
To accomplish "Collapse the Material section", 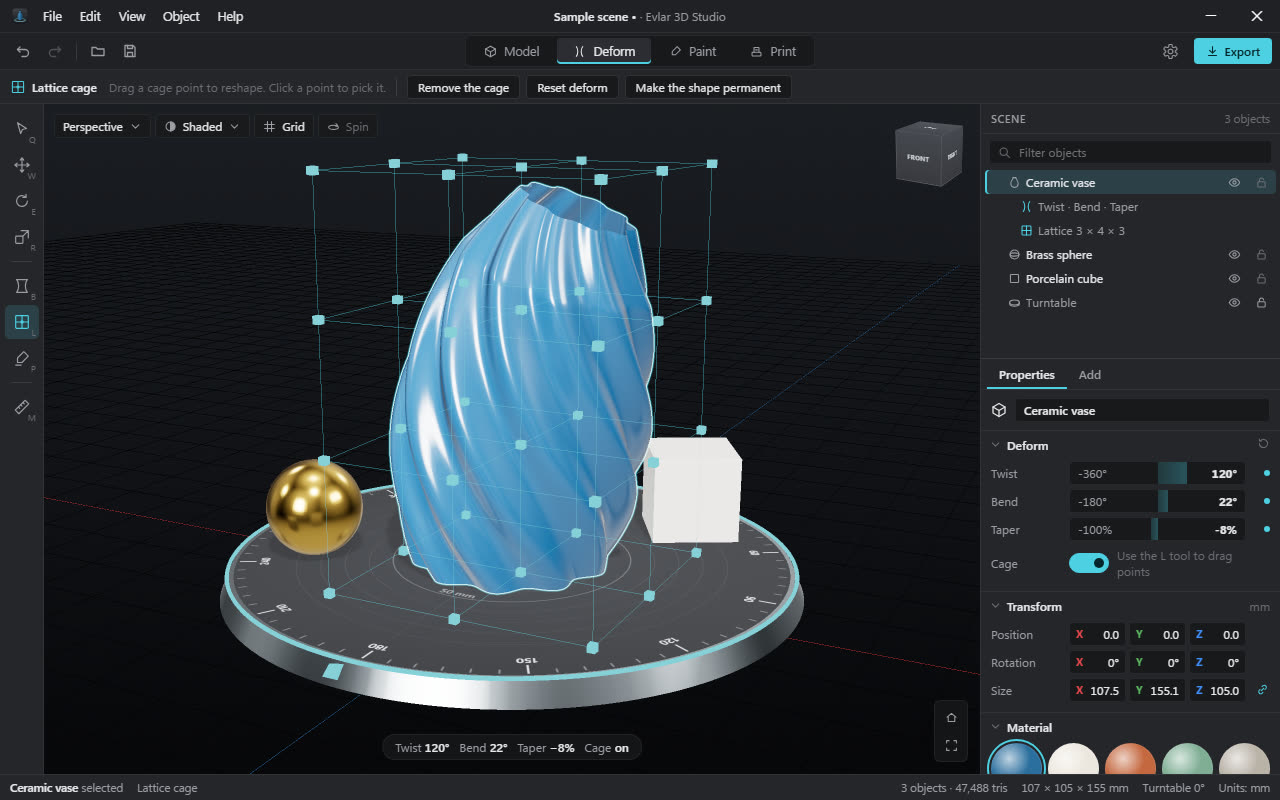I will click(x=995, y=728).
